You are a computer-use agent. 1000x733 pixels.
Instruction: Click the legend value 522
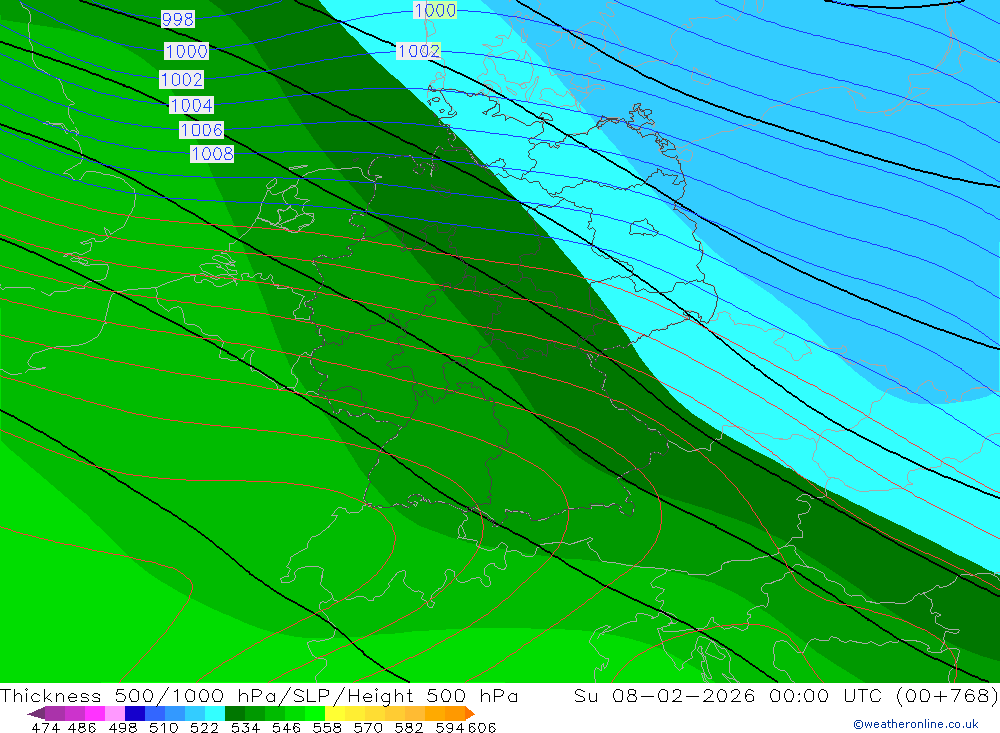[x=204, y=727]
